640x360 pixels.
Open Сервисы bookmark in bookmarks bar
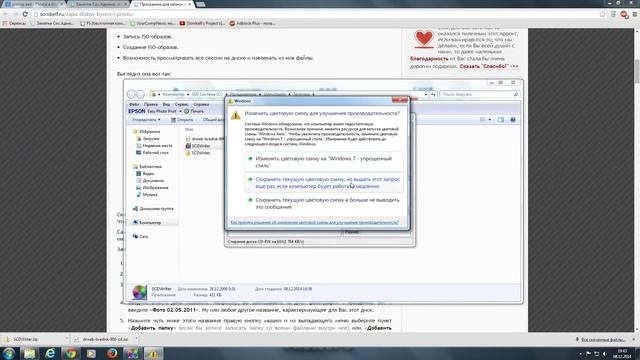(x=14, y=23)
